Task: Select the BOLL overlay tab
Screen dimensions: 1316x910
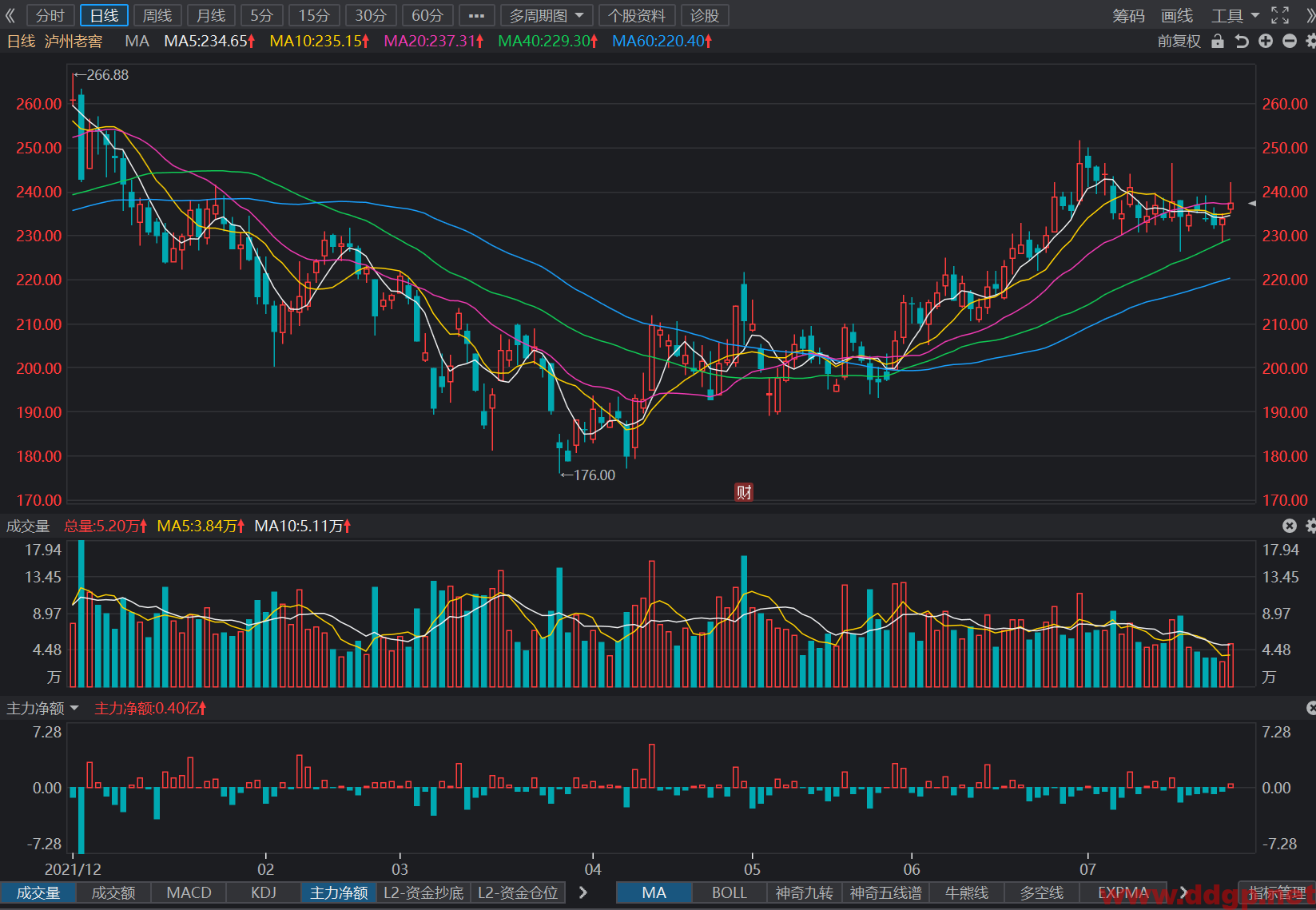Action: (x=729, y=892)
